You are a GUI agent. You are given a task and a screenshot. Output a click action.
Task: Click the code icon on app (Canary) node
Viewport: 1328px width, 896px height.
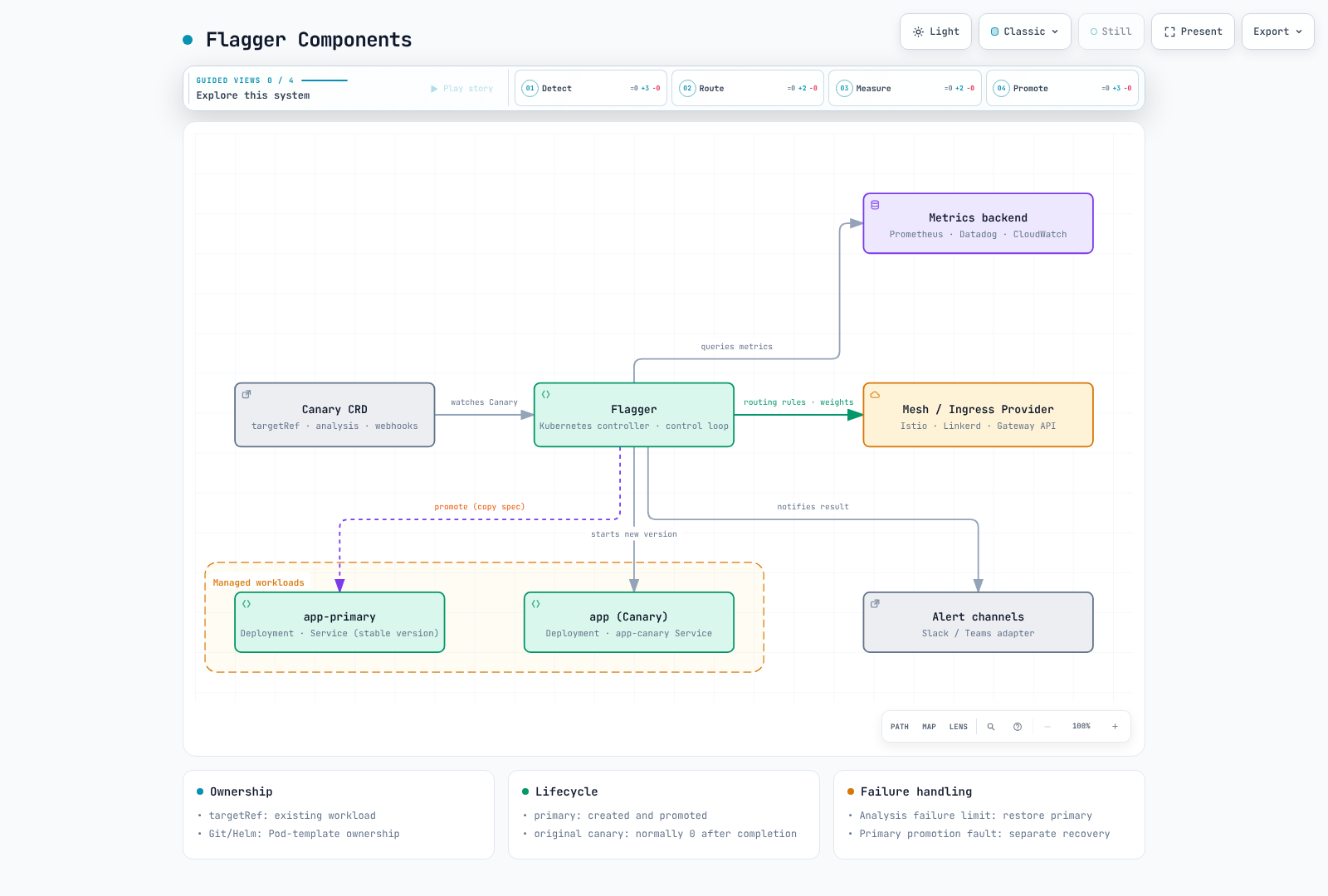(x=536, y=604)
